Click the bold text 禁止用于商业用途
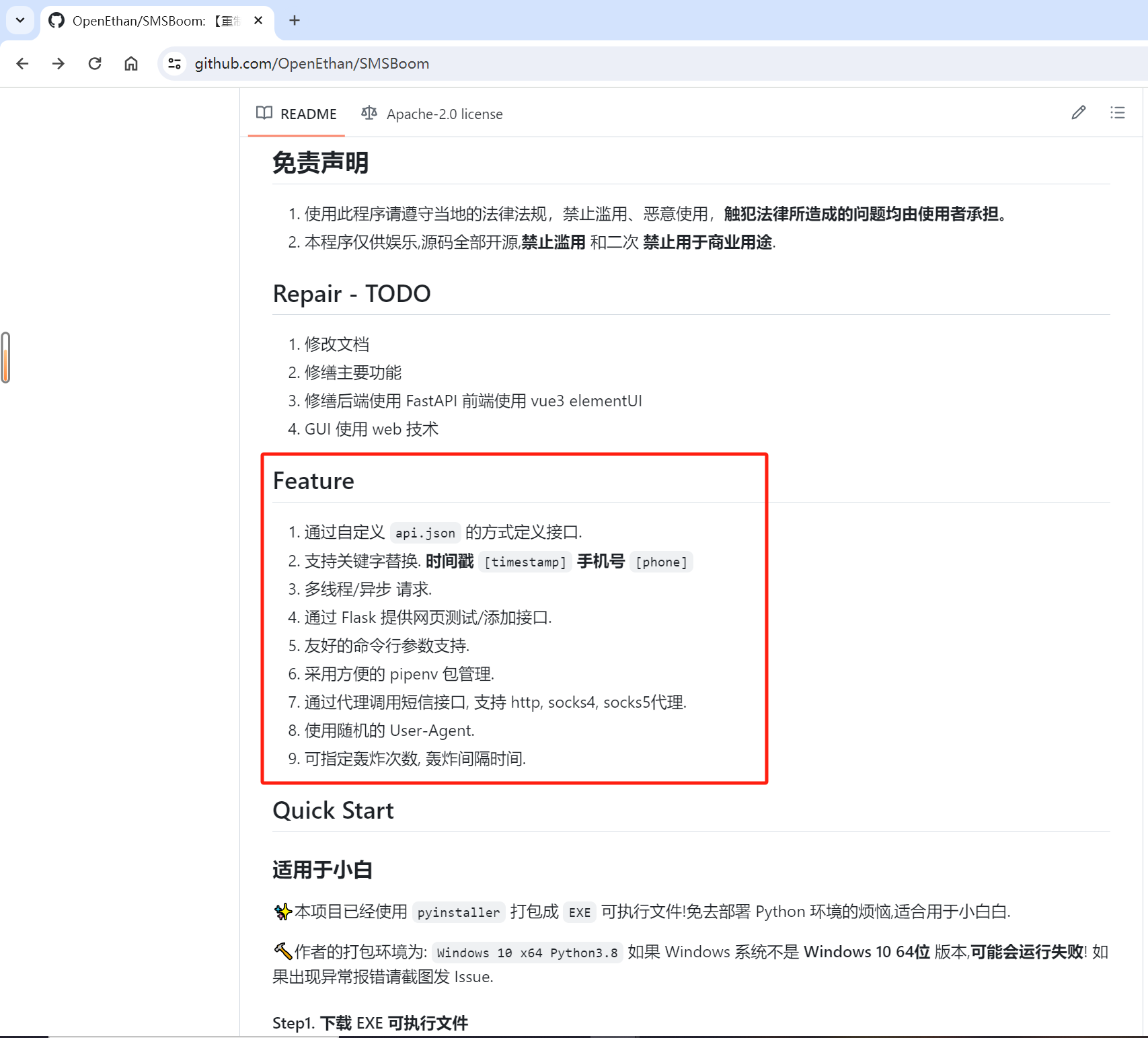 tap(707, 242)
